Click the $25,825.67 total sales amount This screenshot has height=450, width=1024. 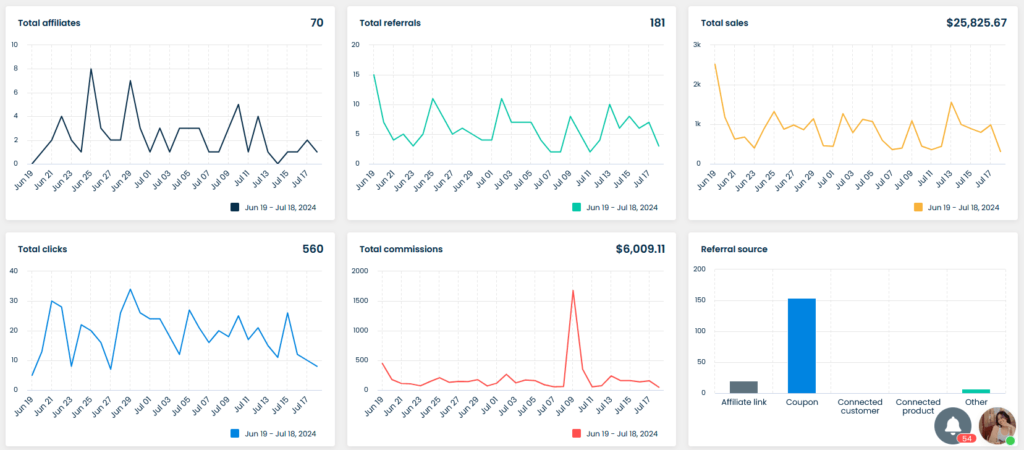963,22
